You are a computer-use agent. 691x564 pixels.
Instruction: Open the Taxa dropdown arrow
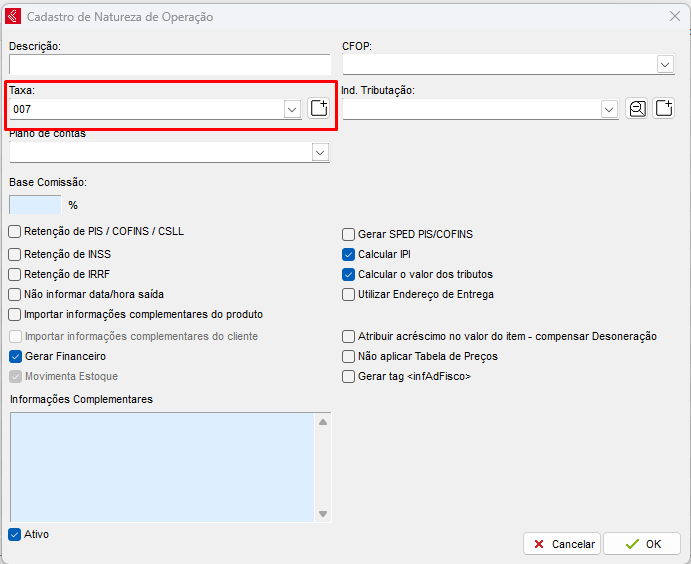click(x=292, y=109)
